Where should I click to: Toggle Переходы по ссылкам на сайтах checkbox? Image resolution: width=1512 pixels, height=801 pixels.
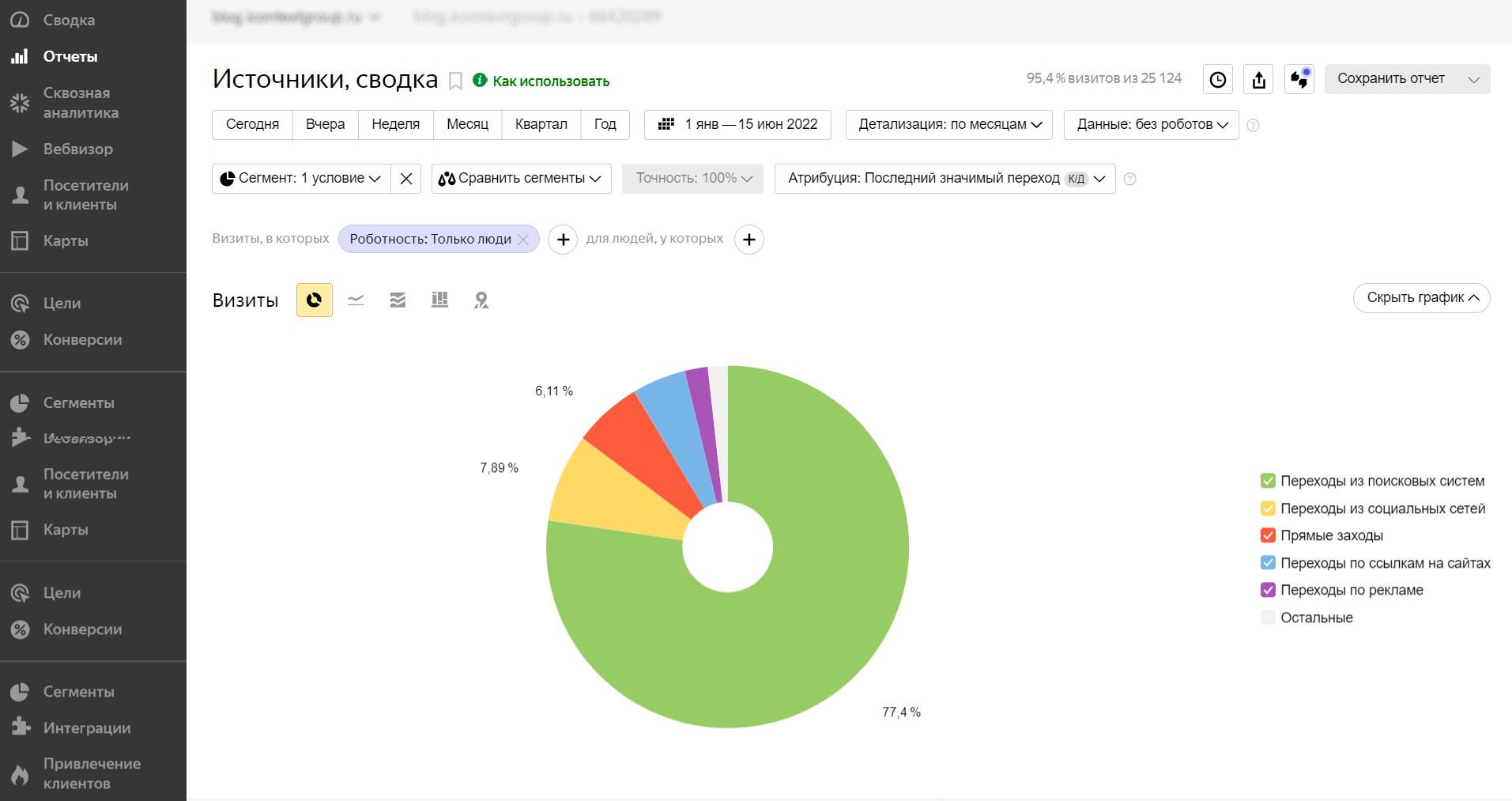tap(1268, 563)
